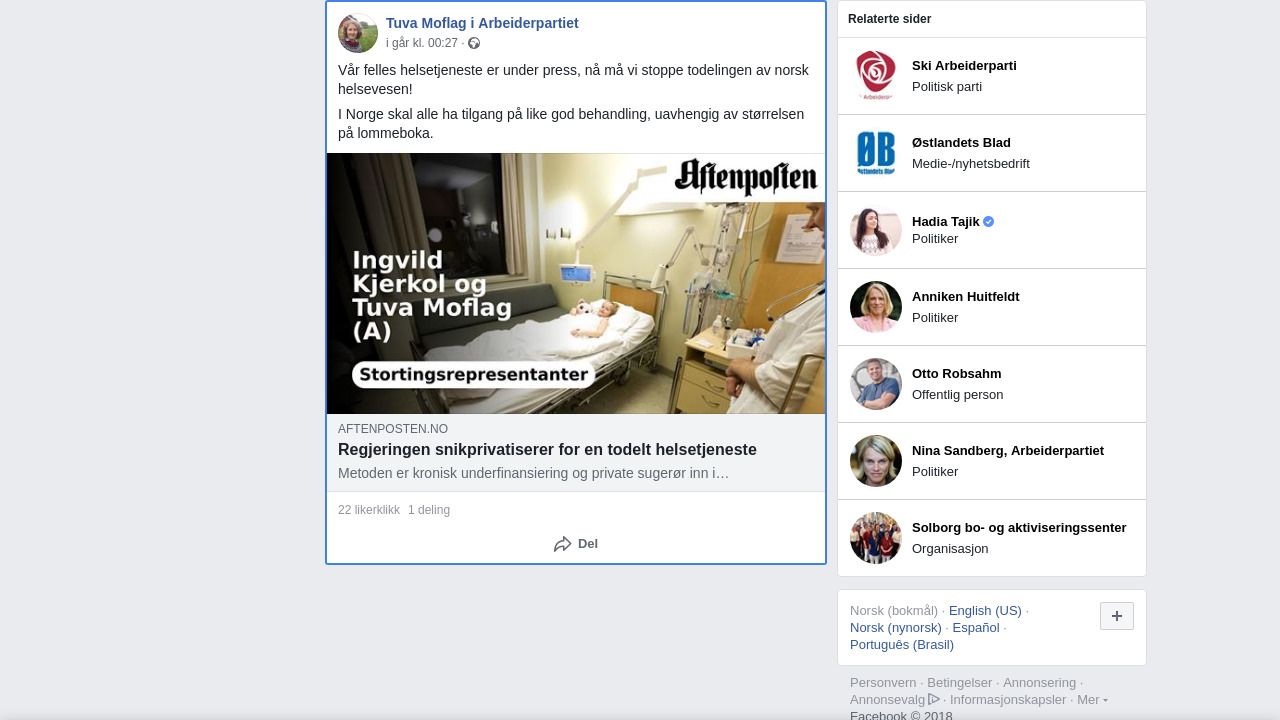Open Østlandets Blad page name
Viewport: 1280px width, 720px height.
(961, 143)
